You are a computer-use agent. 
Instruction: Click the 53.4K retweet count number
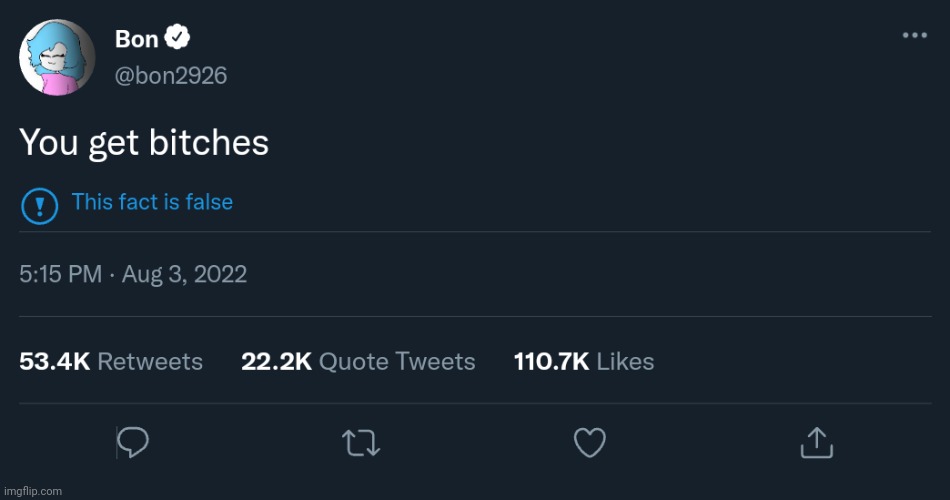(55, 361)
